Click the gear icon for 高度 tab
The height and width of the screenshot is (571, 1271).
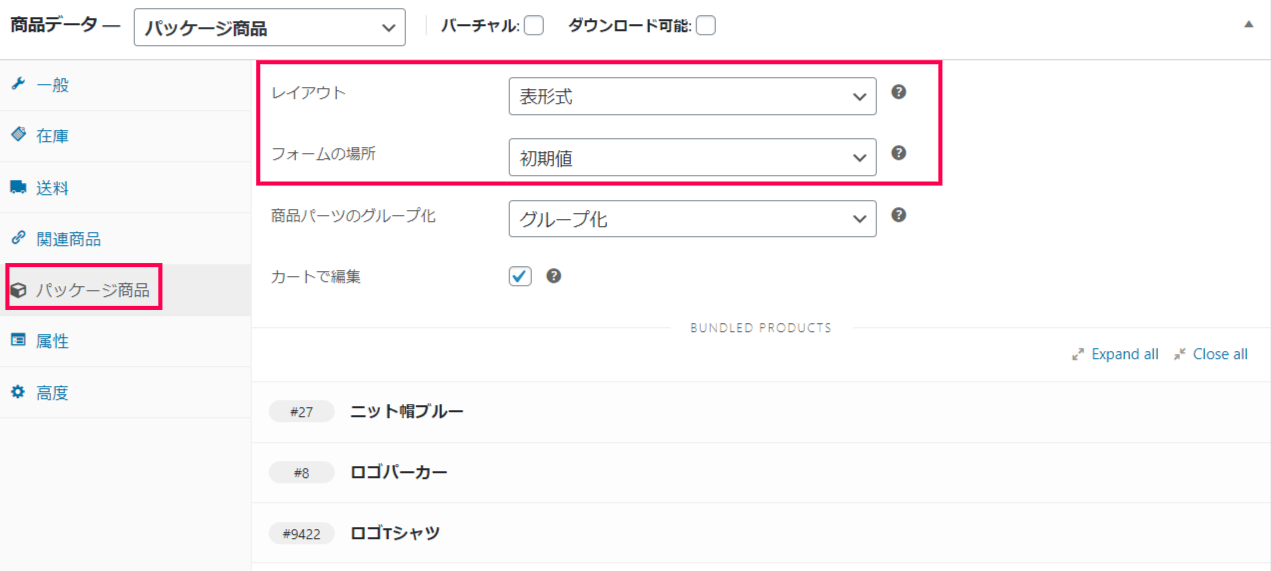click(x=17, y=392)
